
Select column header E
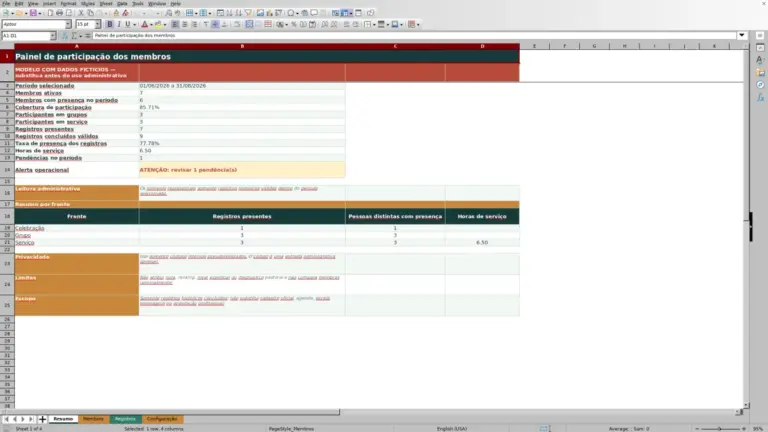click(534, 46)
